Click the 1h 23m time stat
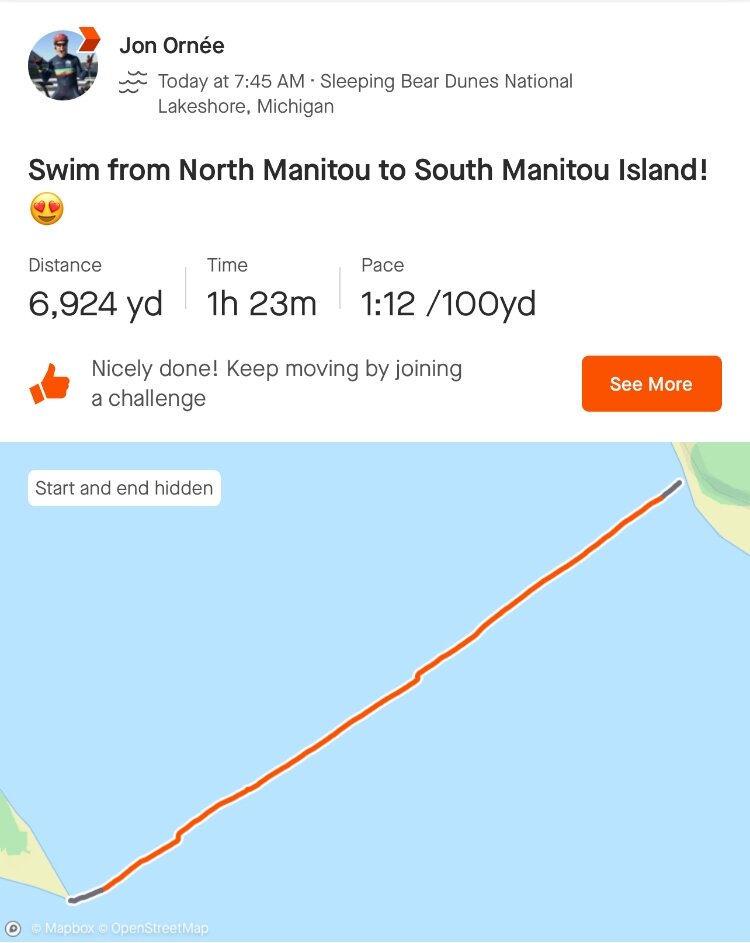The image size is (750, 943). [261, 304]
